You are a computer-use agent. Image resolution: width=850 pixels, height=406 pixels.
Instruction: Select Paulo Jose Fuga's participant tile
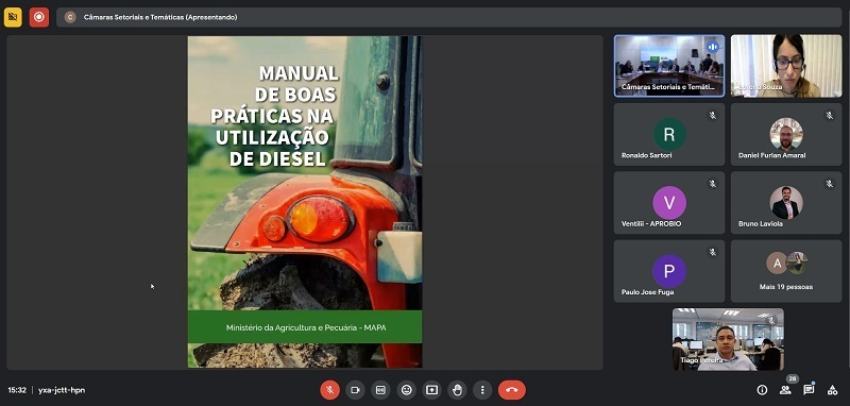coord(669,271)
